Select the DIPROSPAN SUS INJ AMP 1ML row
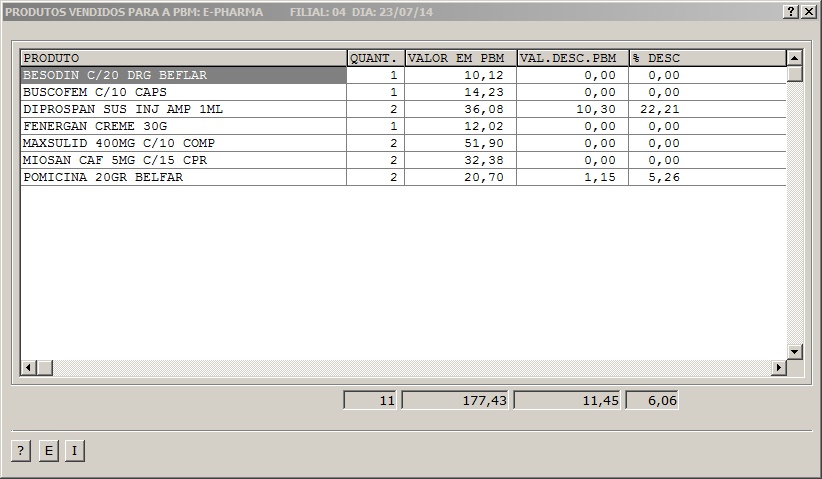 pos(183,109)
